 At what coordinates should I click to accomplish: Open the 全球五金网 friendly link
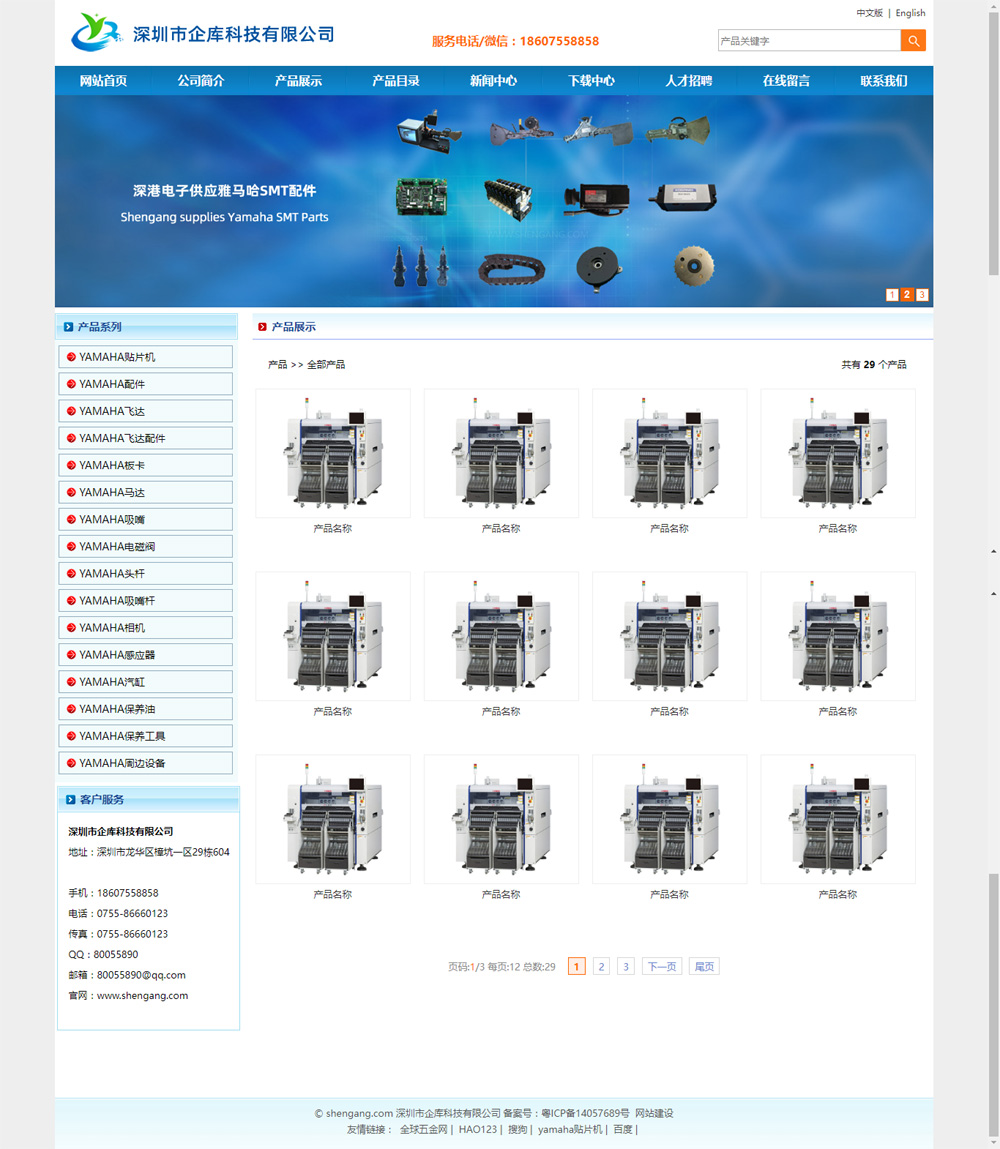pos(423,1129)
